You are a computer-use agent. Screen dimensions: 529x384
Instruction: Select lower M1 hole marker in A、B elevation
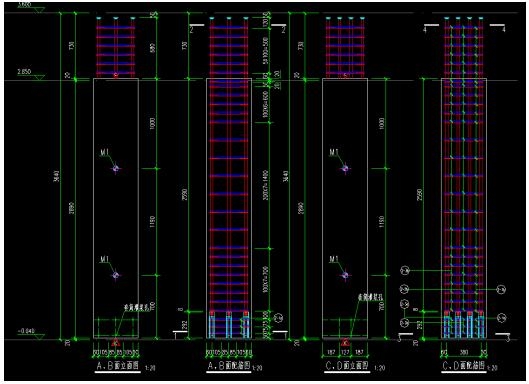click(x=116, y=275)
